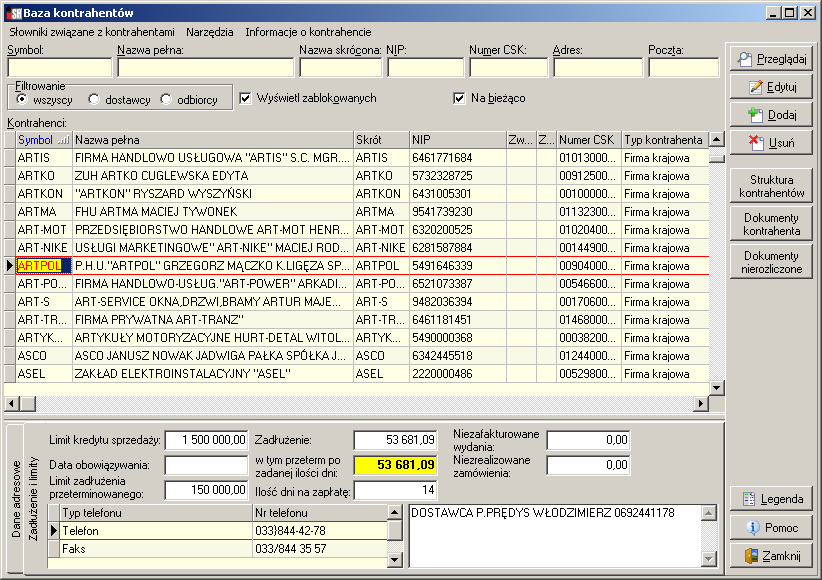Select the ARTKON row

click(x=356, y=194)
